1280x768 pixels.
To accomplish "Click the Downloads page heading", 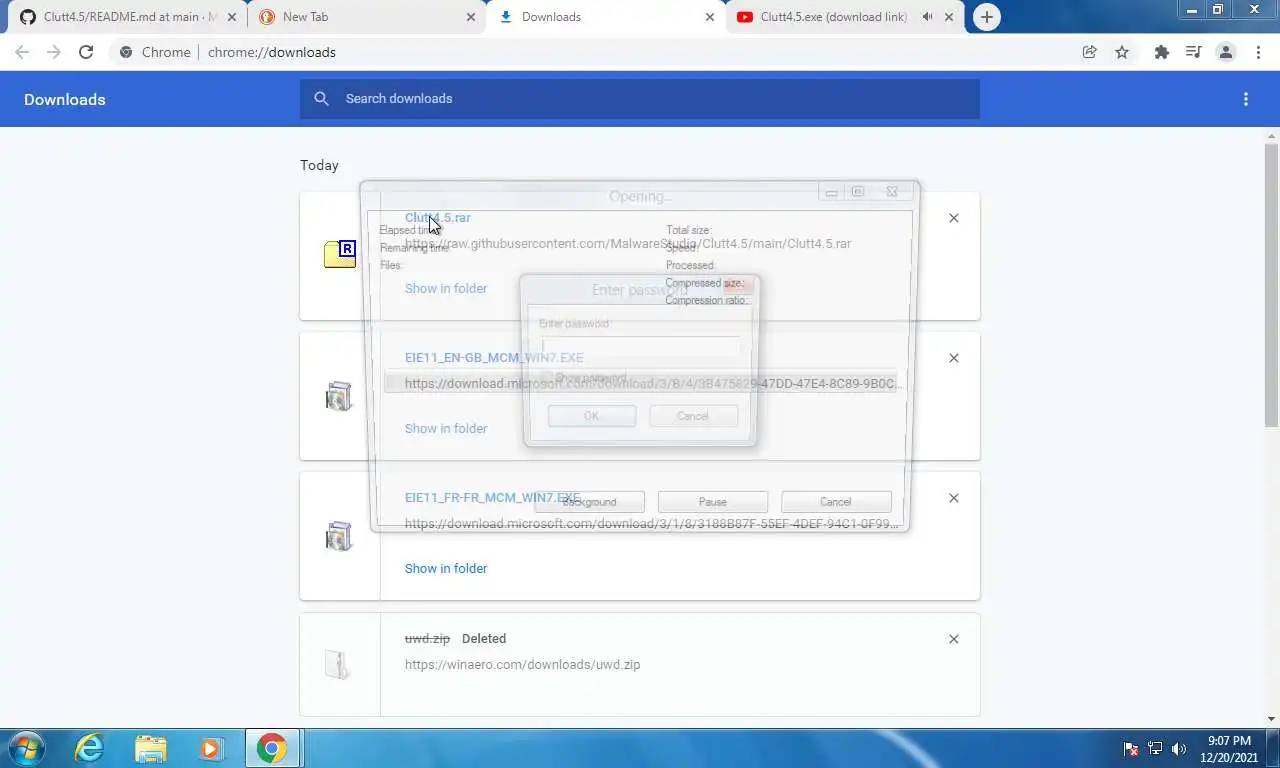I will 65,99.
